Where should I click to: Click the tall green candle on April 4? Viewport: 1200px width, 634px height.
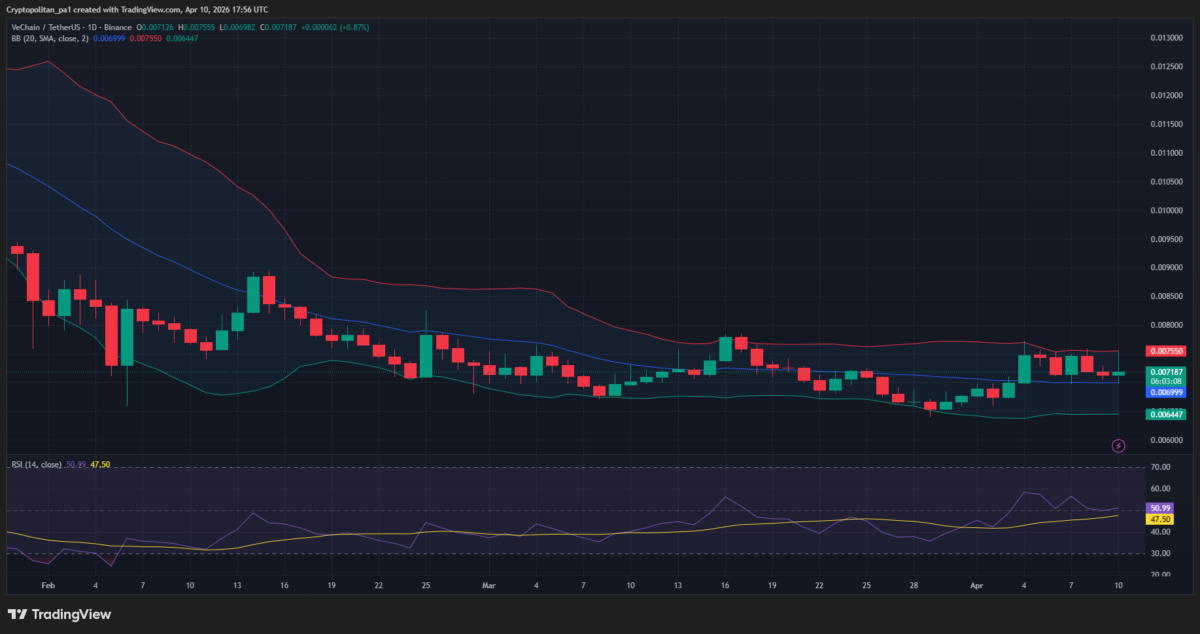[x=1024, y=369]
